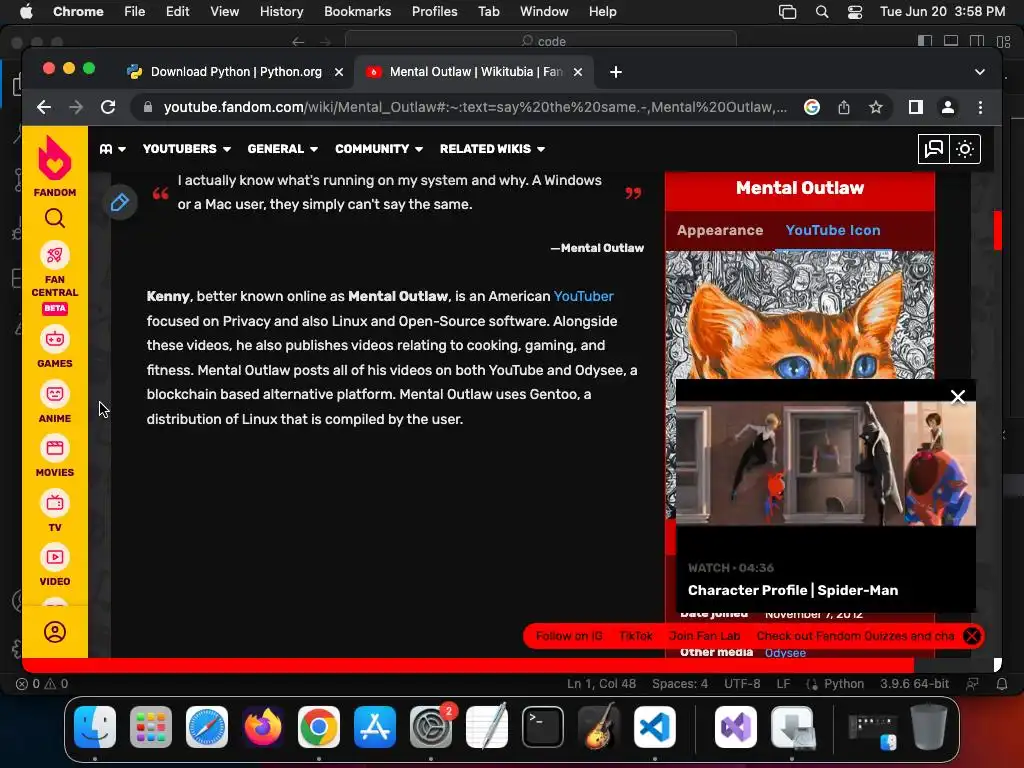
Task: Dismiss the red Fandom promo banner
Action: click(972, 636)
